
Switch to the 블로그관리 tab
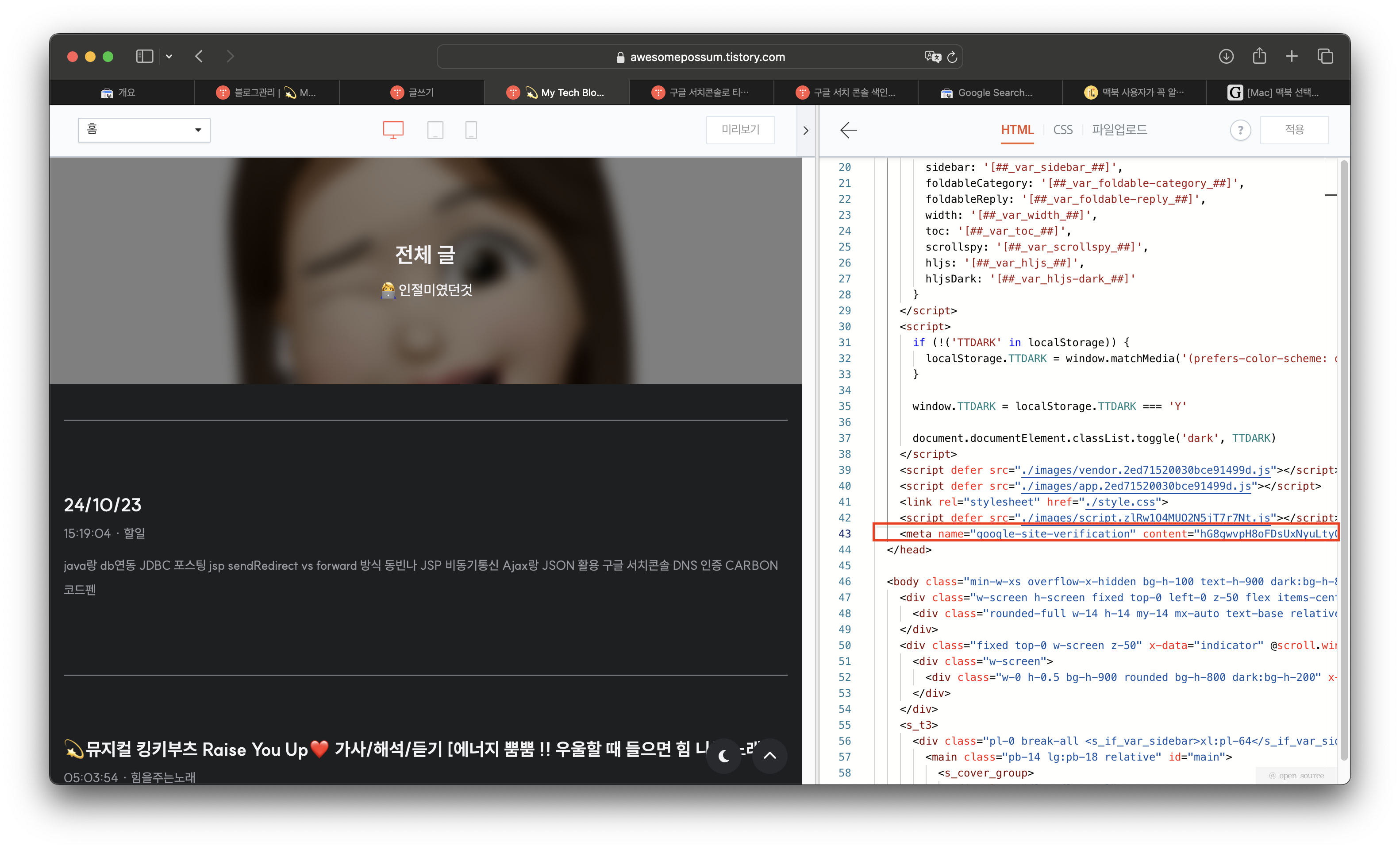[266, 92]
